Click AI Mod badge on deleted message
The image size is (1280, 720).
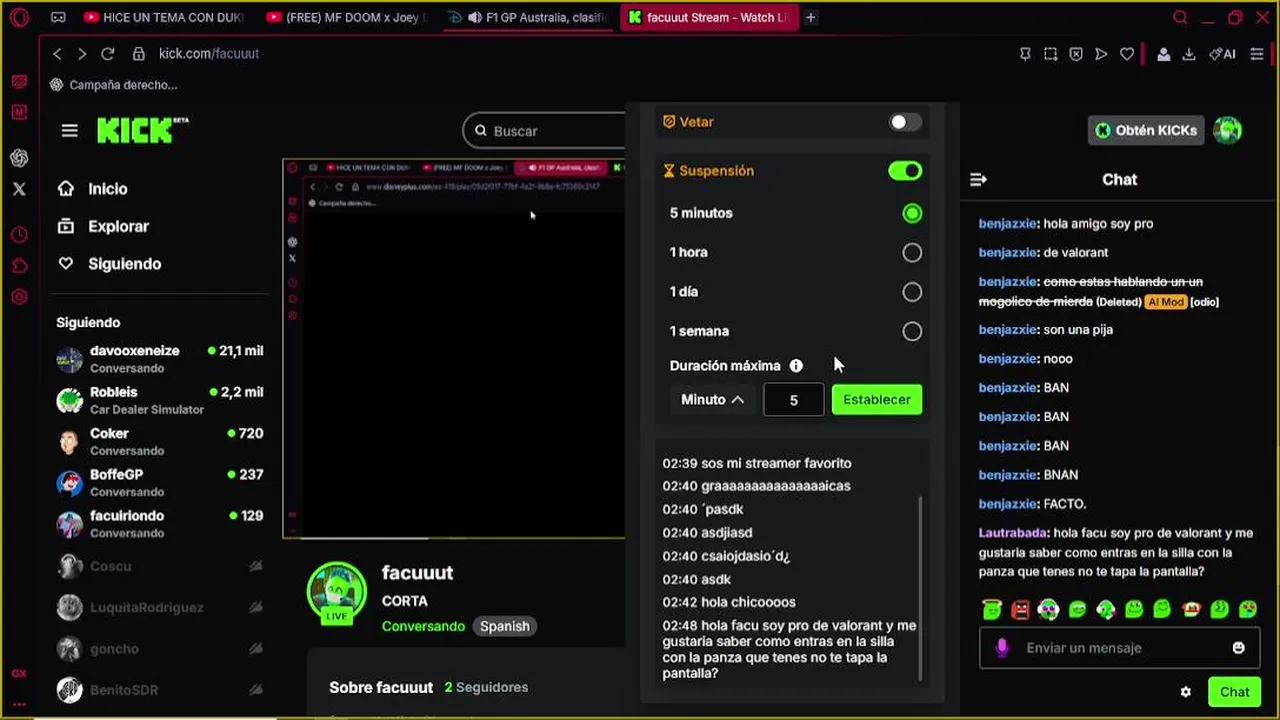(x=1165, y=301)
